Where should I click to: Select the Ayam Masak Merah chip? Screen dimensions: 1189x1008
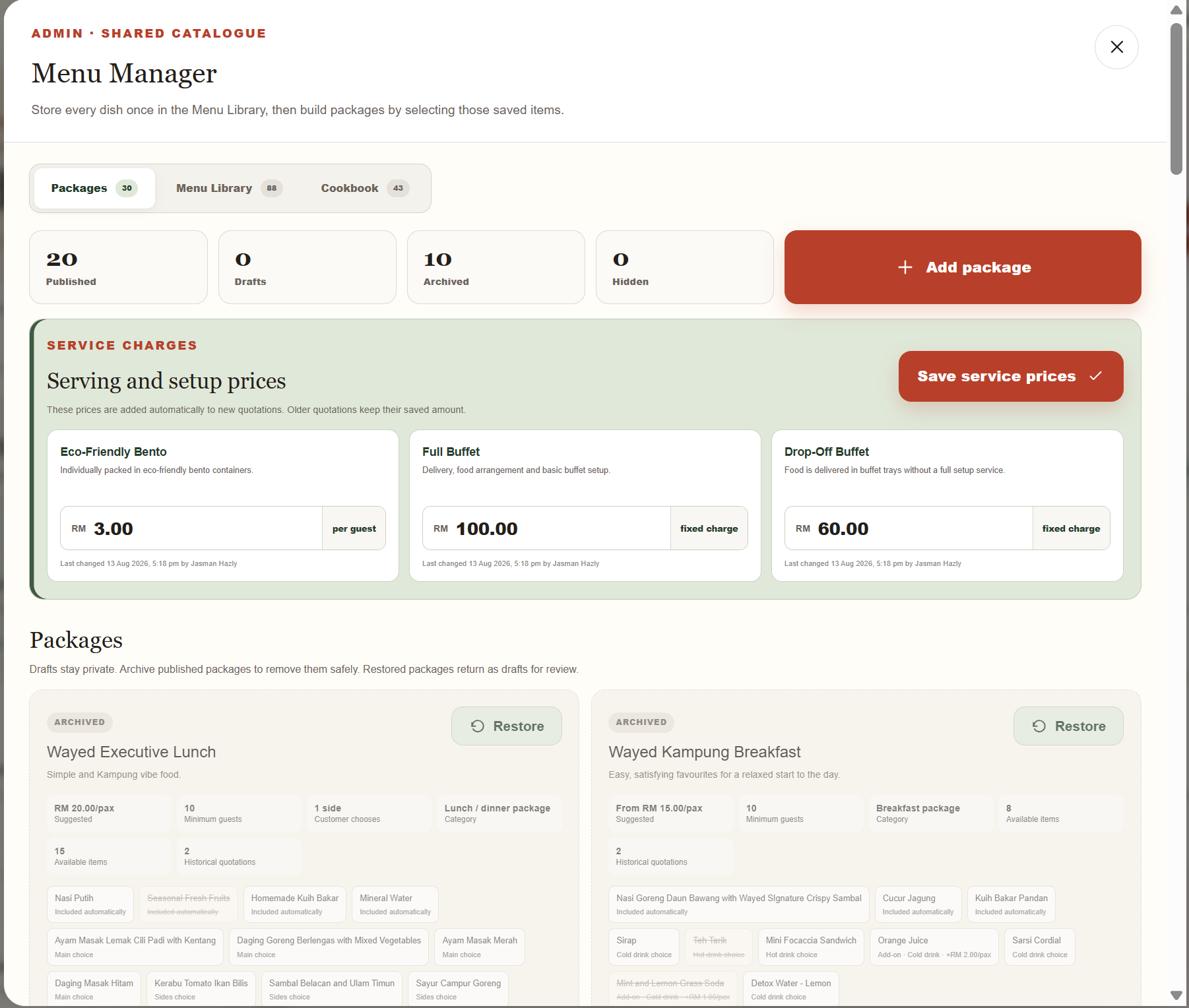pyautogui.click(x=480, y=947)
